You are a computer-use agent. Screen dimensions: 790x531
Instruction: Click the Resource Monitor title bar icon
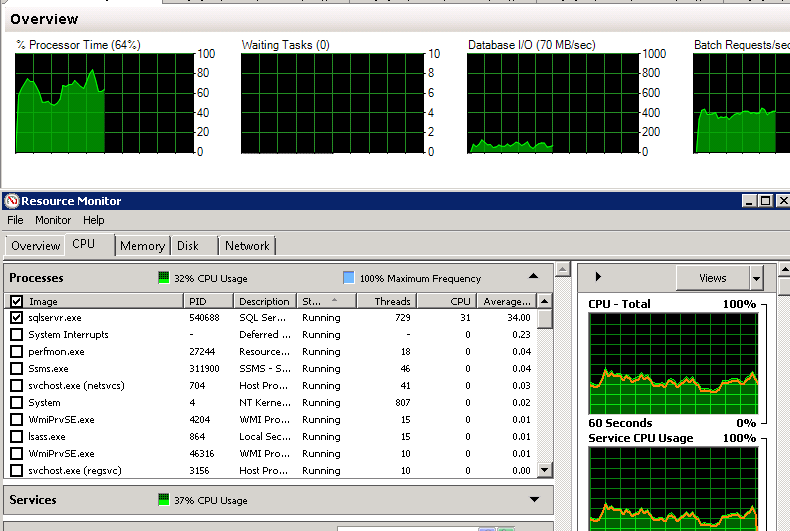click(x=12, y=201)
